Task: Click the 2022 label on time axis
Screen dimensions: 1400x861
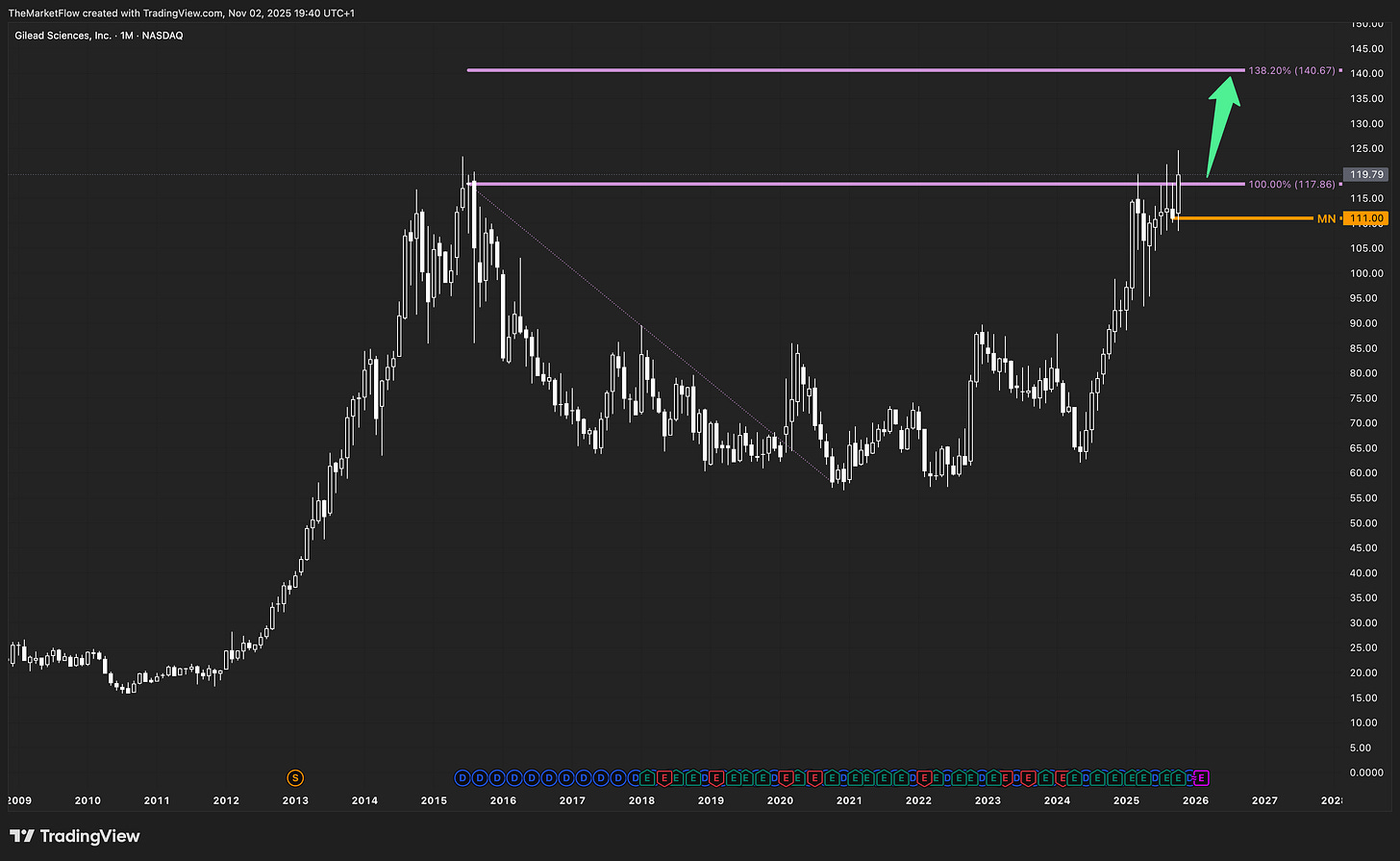Action: (918, 800)
